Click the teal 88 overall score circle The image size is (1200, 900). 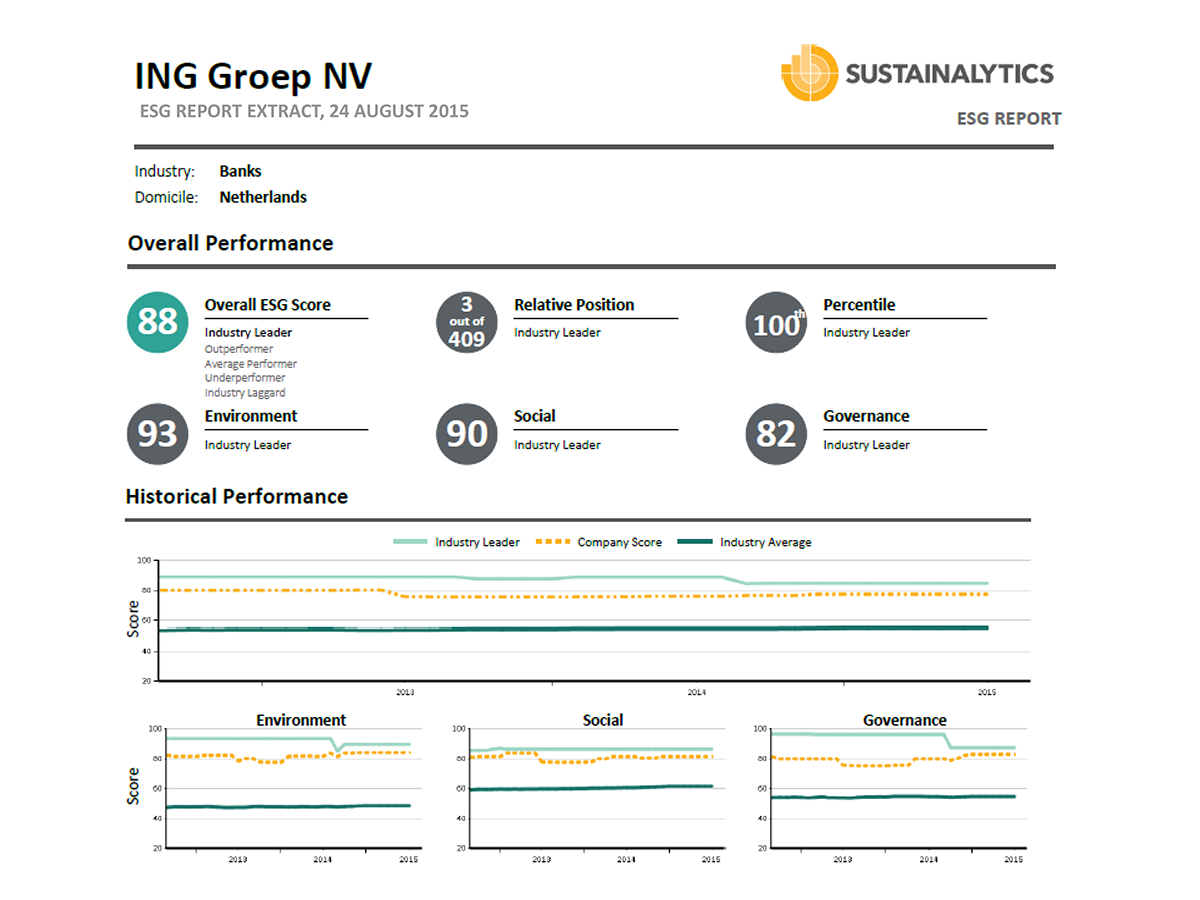[157, 322]
